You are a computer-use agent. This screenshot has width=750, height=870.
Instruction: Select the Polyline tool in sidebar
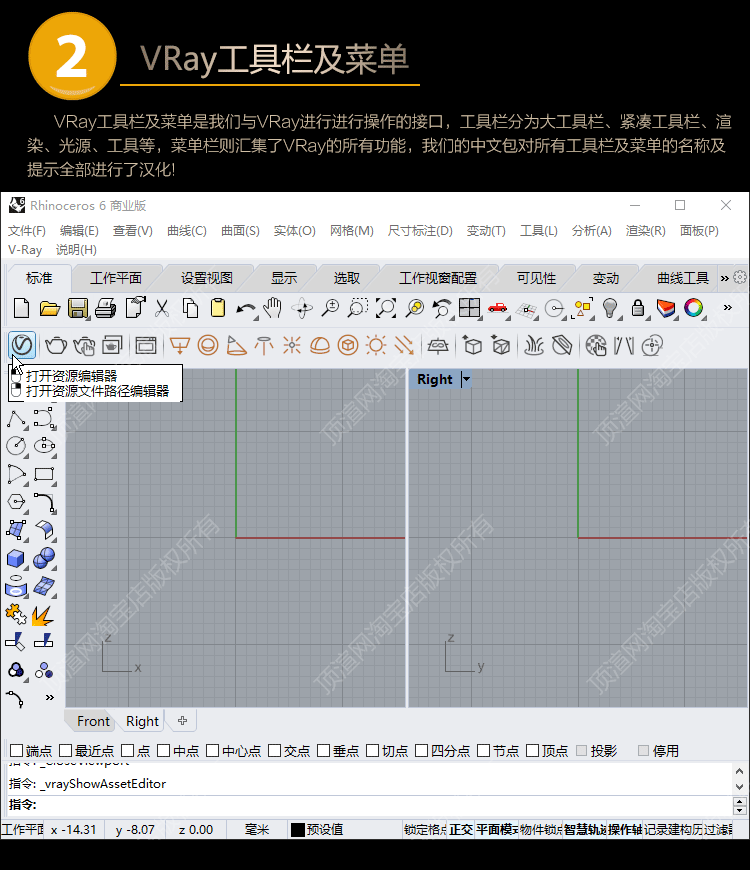[x=16, y=419]
